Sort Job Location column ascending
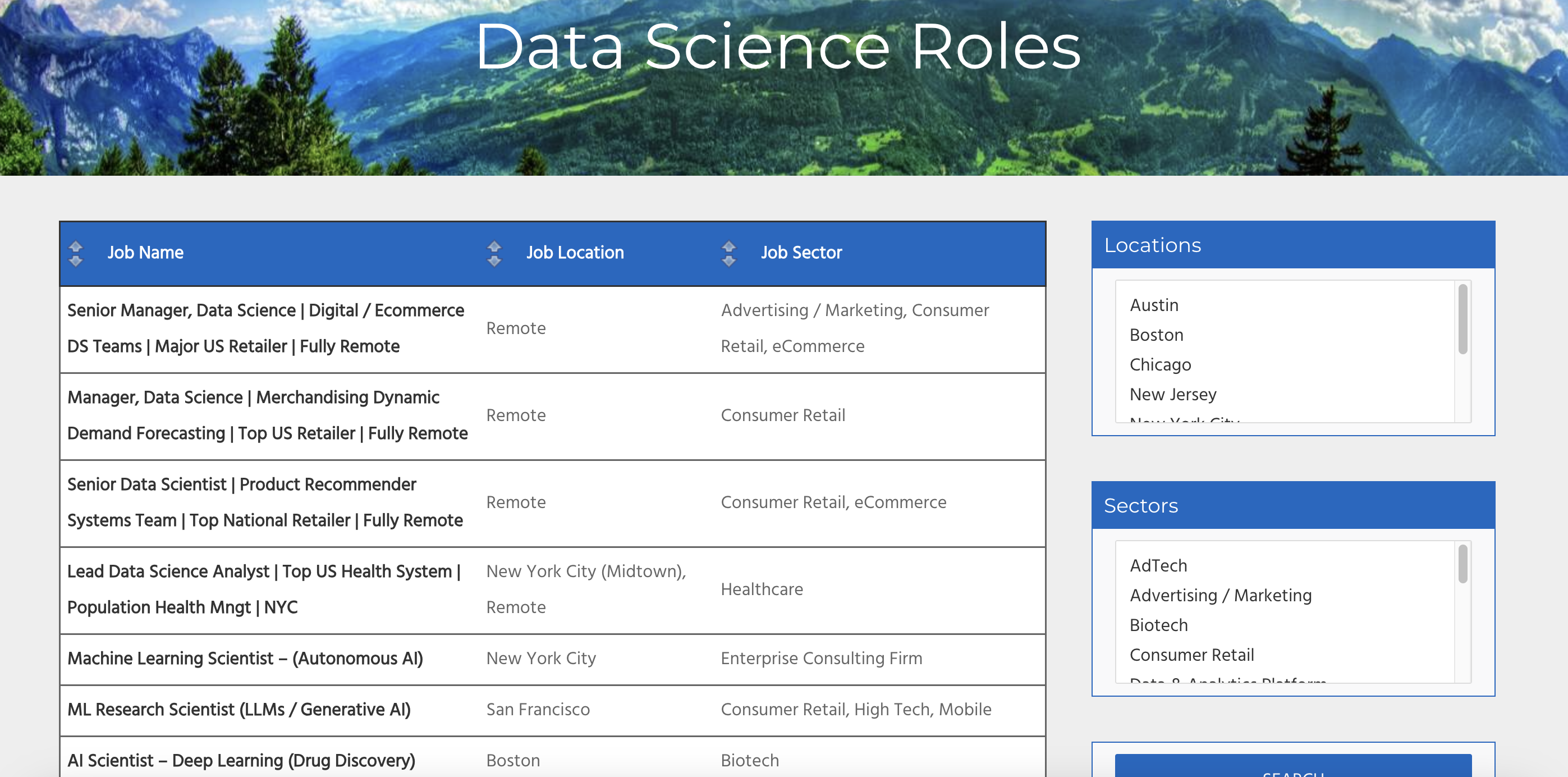The height and width of the screenshot is (777, 1568). coord(494,246)
